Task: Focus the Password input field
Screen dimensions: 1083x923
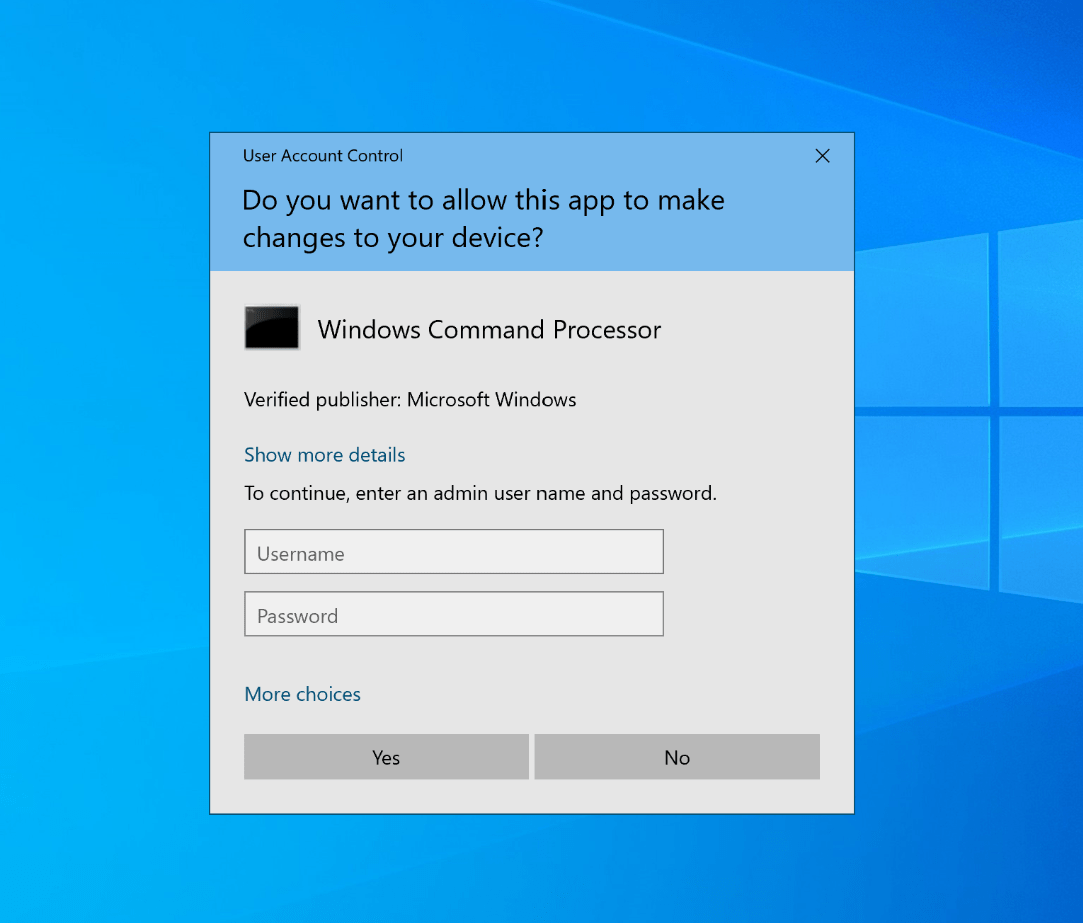Action: tap(454, 613)
